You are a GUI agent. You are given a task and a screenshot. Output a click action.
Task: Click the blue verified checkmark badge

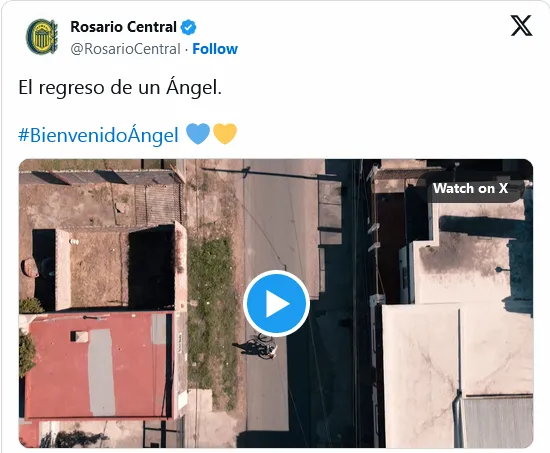coord(188,27)
